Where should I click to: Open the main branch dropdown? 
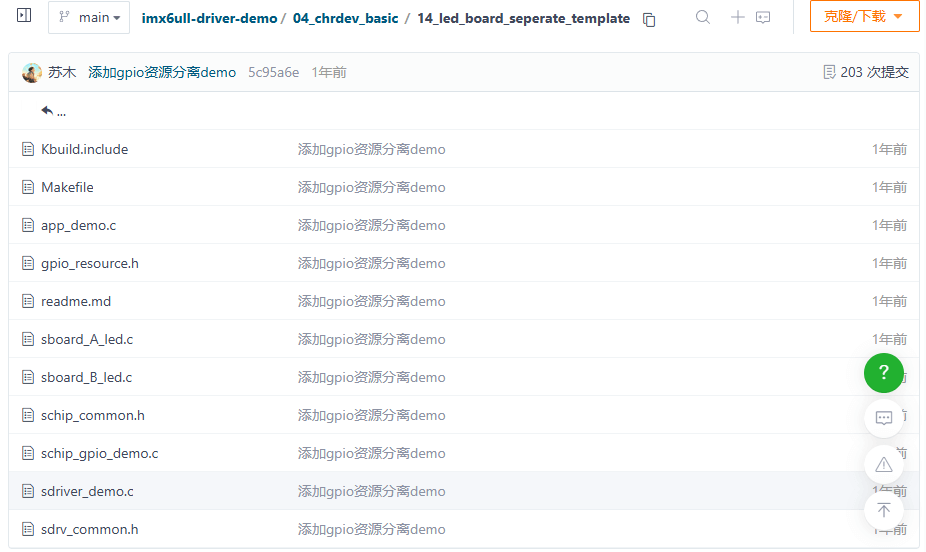tap(89, 18)
